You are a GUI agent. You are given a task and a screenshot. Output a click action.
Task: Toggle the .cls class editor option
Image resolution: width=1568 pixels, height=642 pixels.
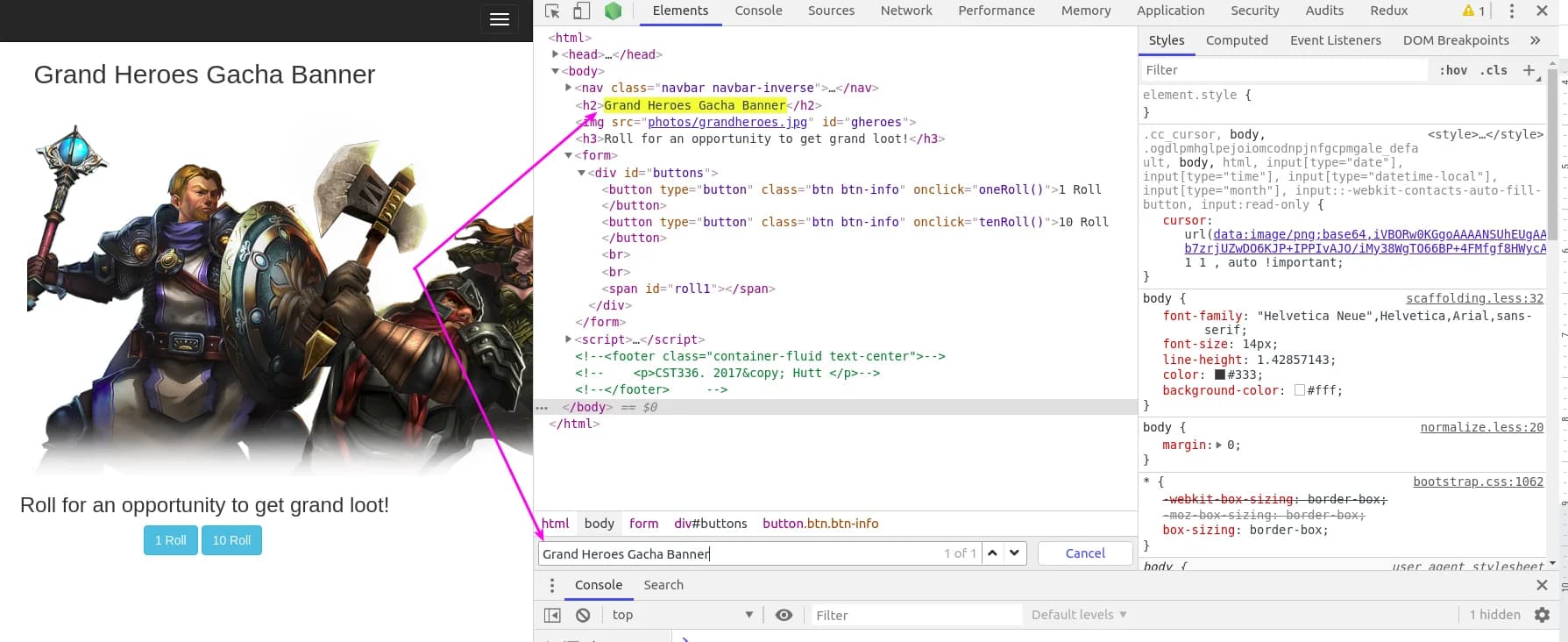(x=1494, y=70)
